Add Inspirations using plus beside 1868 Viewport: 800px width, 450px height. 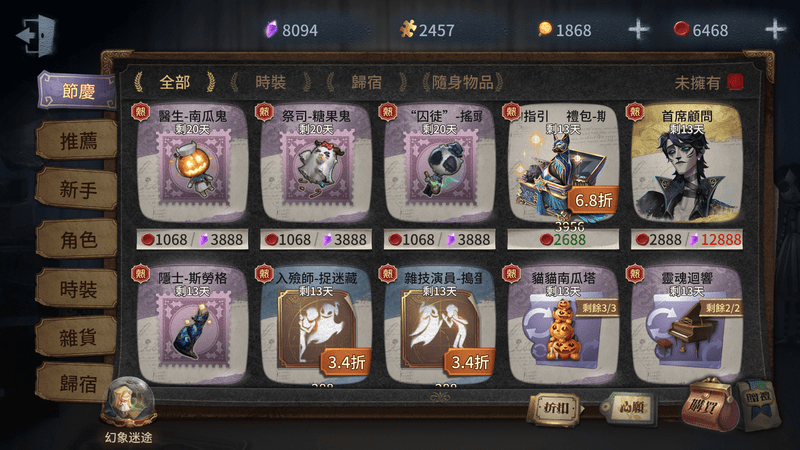point(638,30)
